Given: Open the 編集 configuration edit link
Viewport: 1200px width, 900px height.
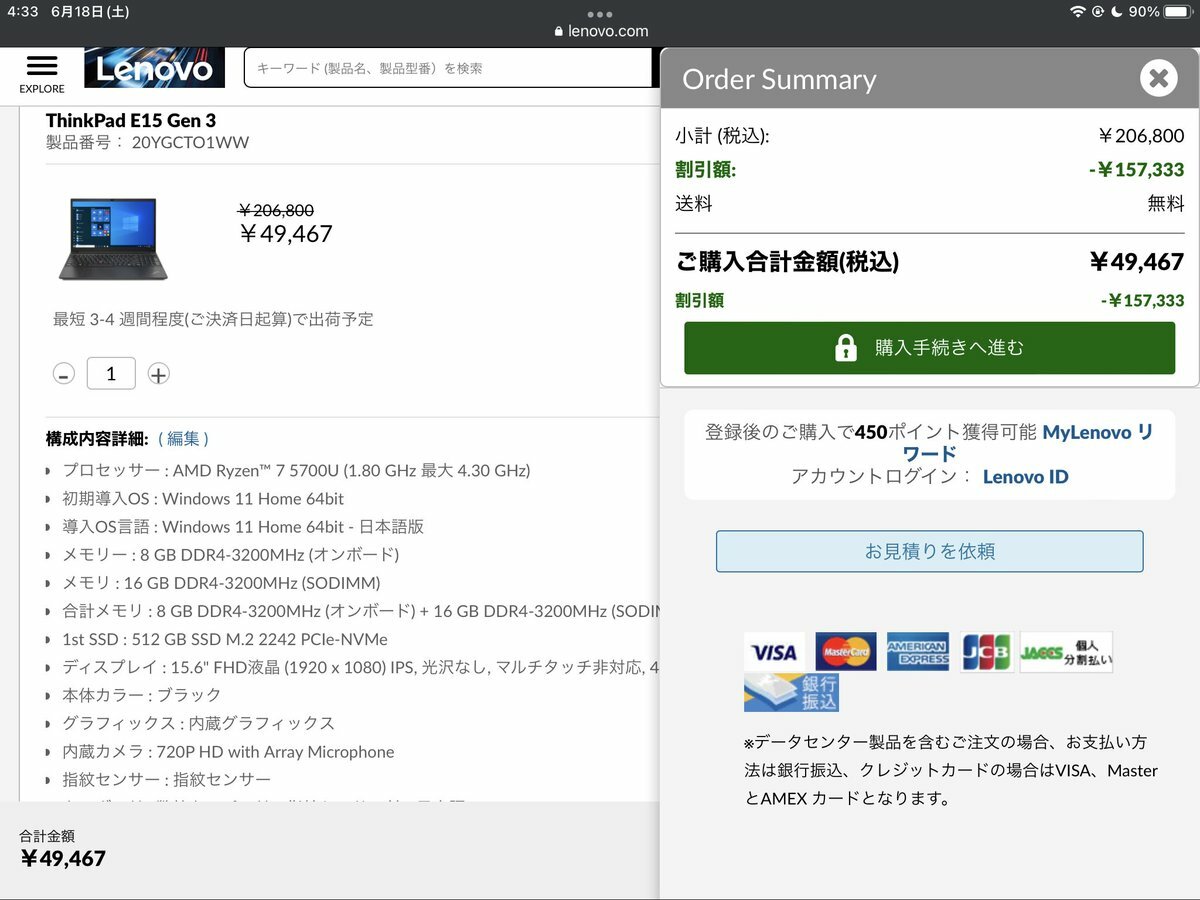Looking at the screenshot, I should coord(184,439).
